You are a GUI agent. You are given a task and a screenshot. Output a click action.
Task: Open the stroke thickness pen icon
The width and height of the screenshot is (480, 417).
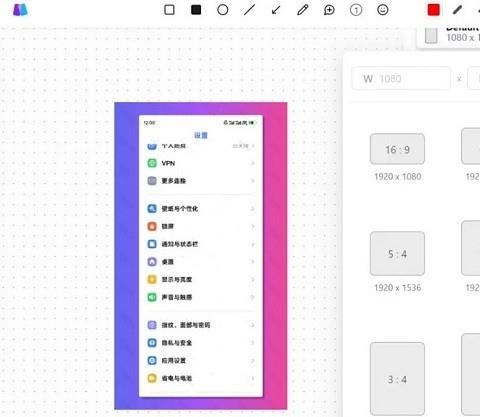click(x=457, y=10)
